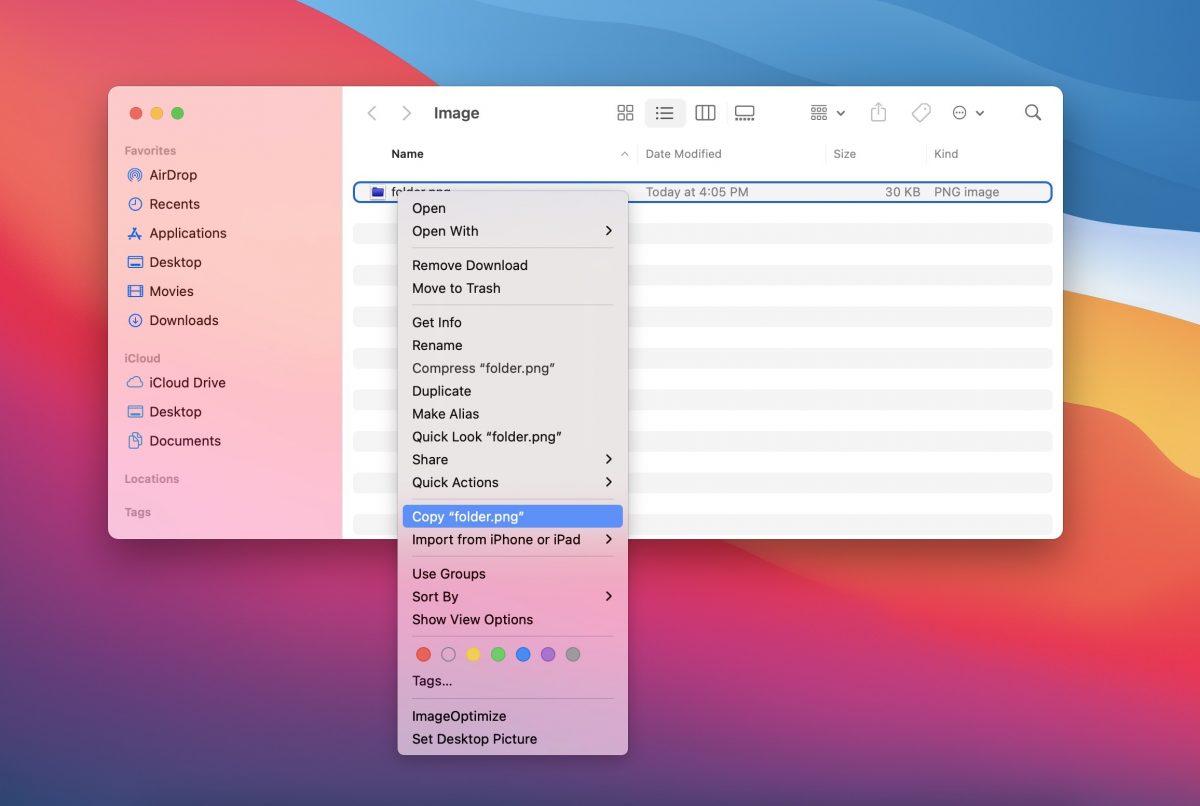Screen dimensions: 1200x806
Task: Switch Finder to gallery view
Action: pyautogui.click(x=744, y=113)
